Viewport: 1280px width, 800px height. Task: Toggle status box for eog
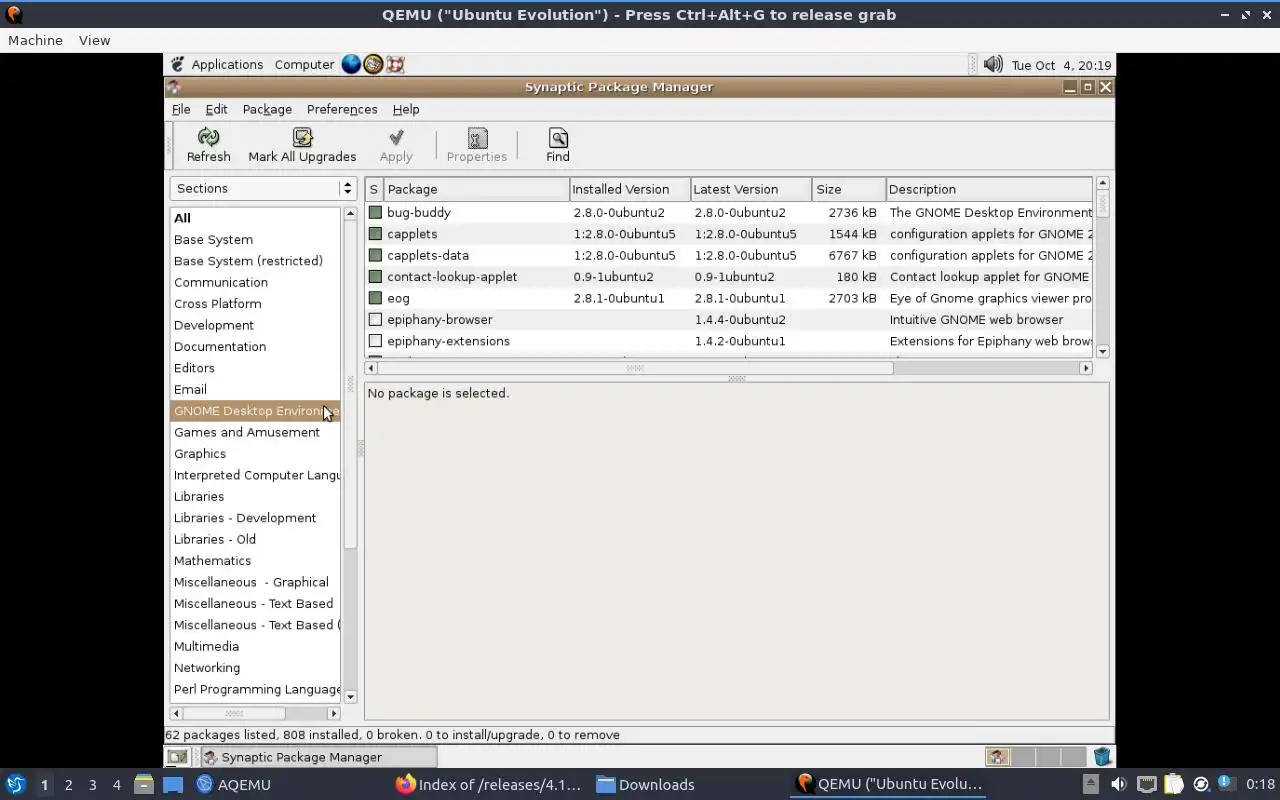(x=375, y=298)
